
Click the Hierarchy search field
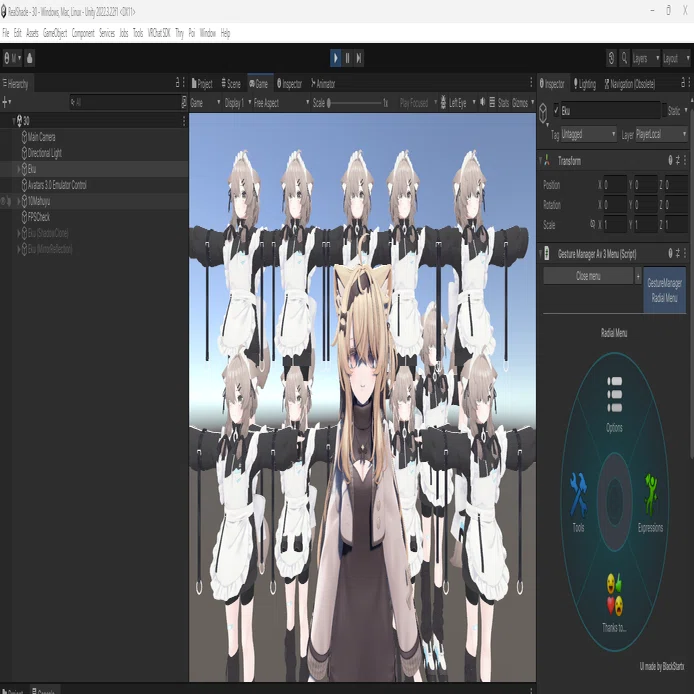(125, 102)
